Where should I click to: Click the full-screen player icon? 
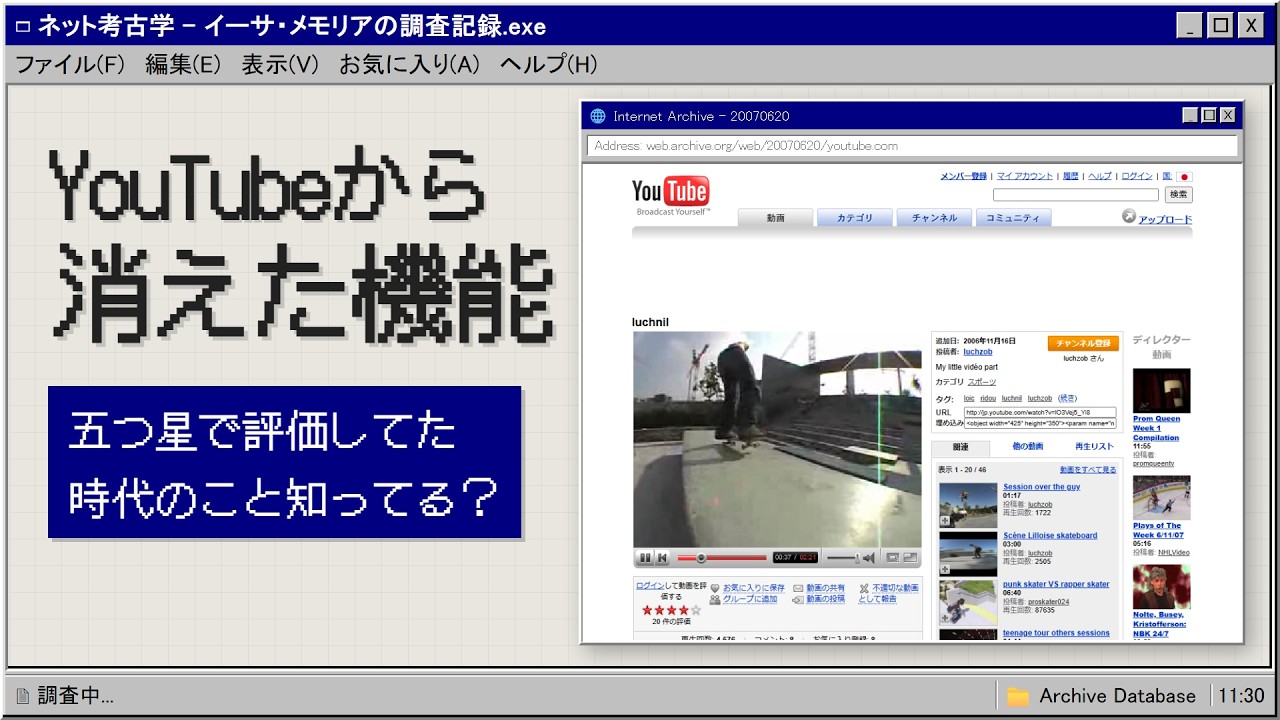pyautogui.click(x=910, y=558)
